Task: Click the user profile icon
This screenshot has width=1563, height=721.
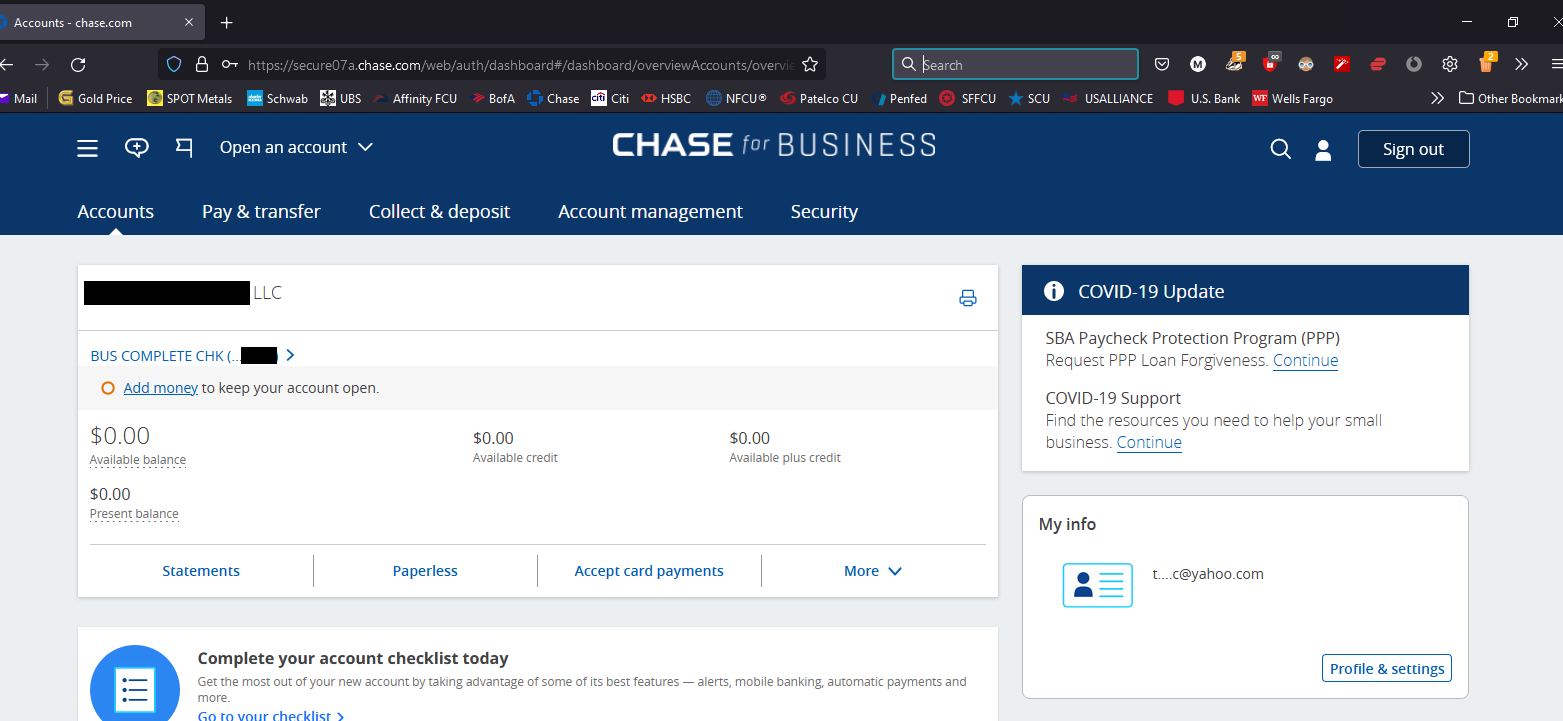Action: pos(1323,150)
